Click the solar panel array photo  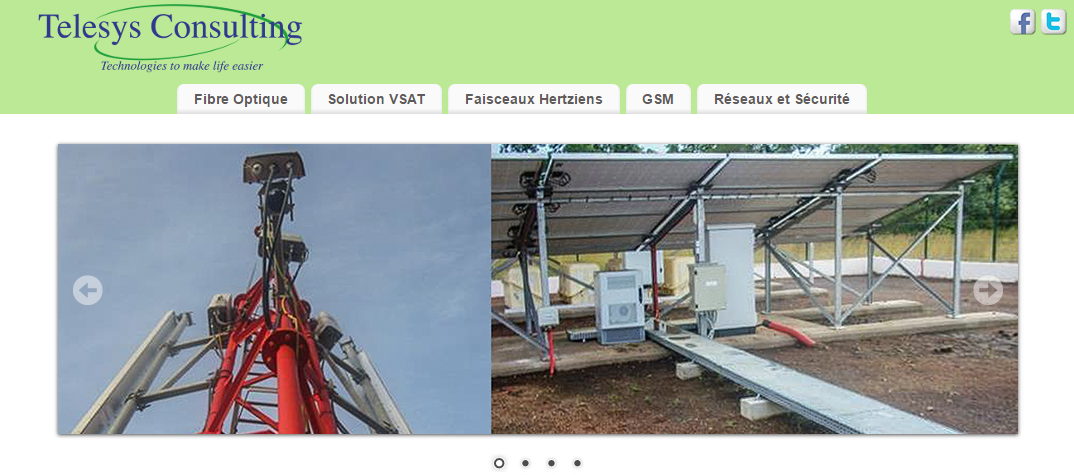(754, 289)
